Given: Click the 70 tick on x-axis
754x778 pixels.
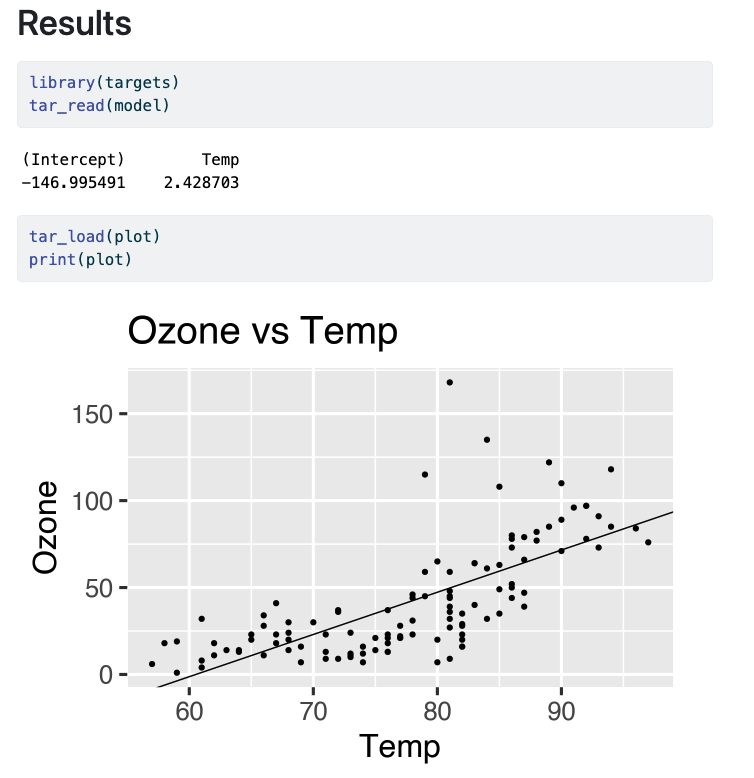Looking at the screenshot, I should (x=313, y=711).
